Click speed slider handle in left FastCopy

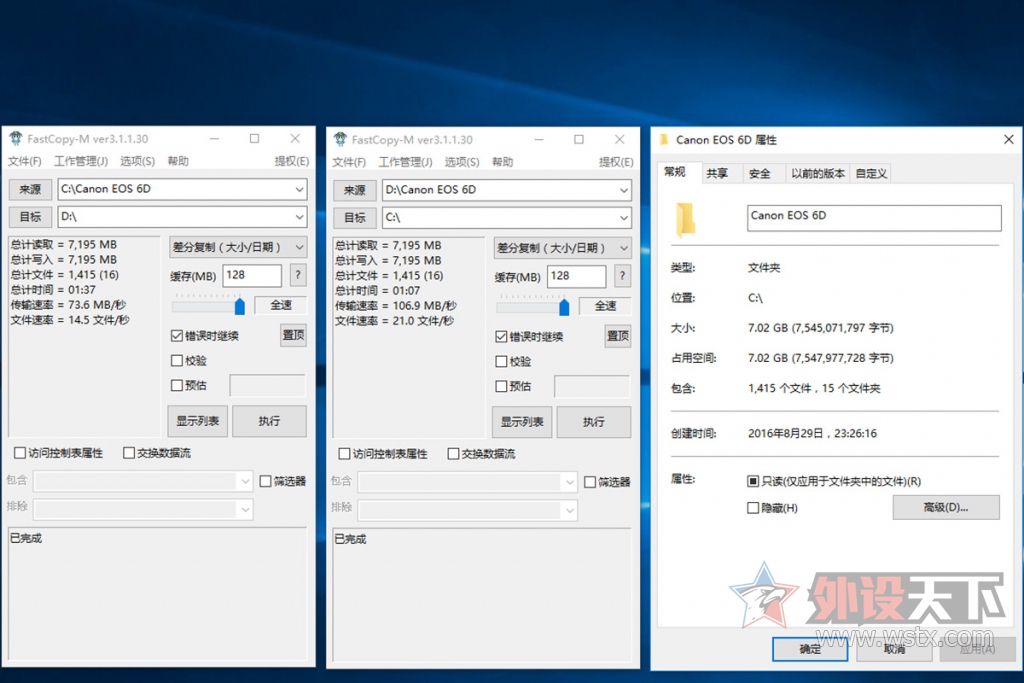240,306
